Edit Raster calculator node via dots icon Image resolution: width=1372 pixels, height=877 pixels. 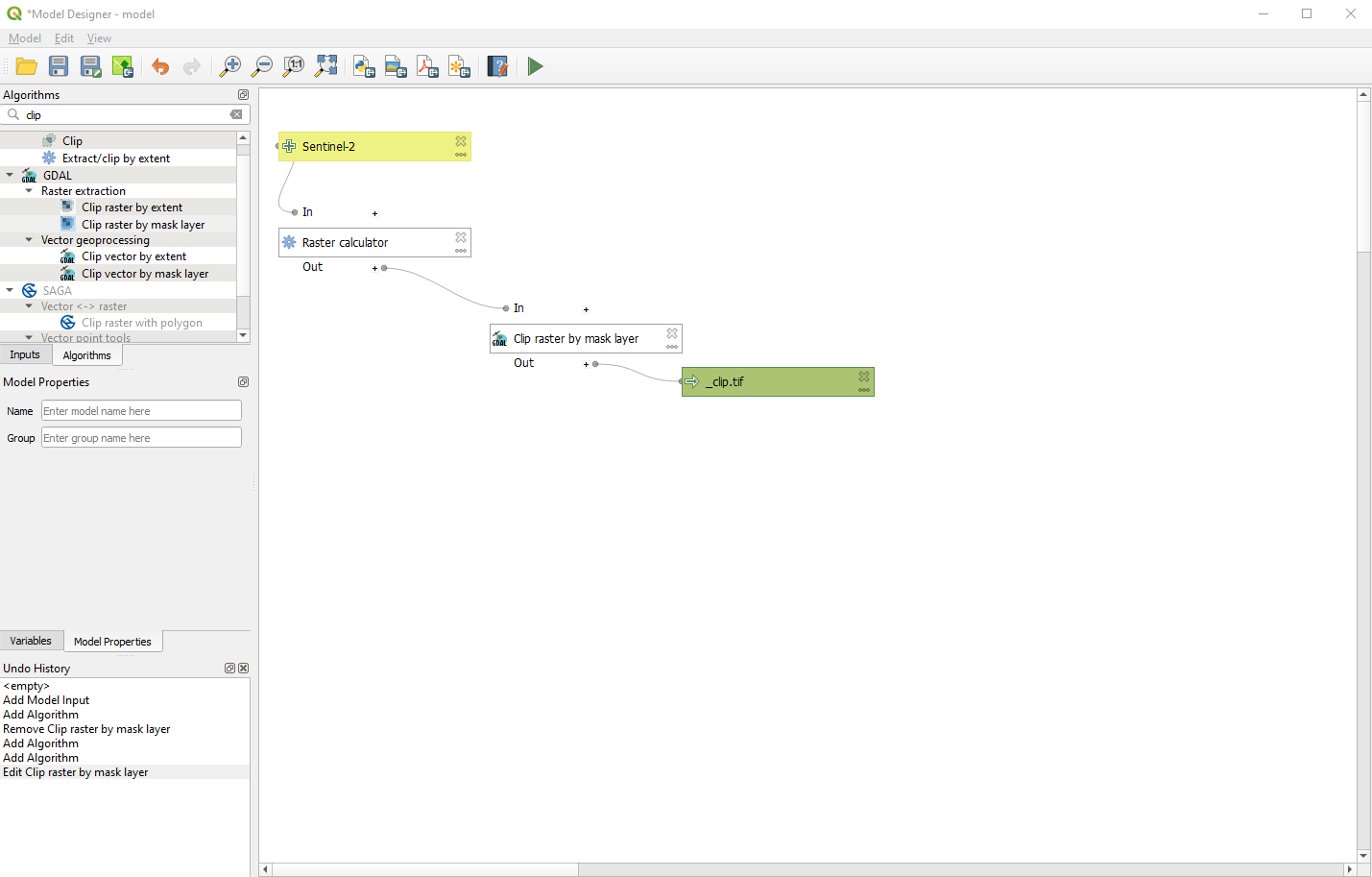(461, 251)
